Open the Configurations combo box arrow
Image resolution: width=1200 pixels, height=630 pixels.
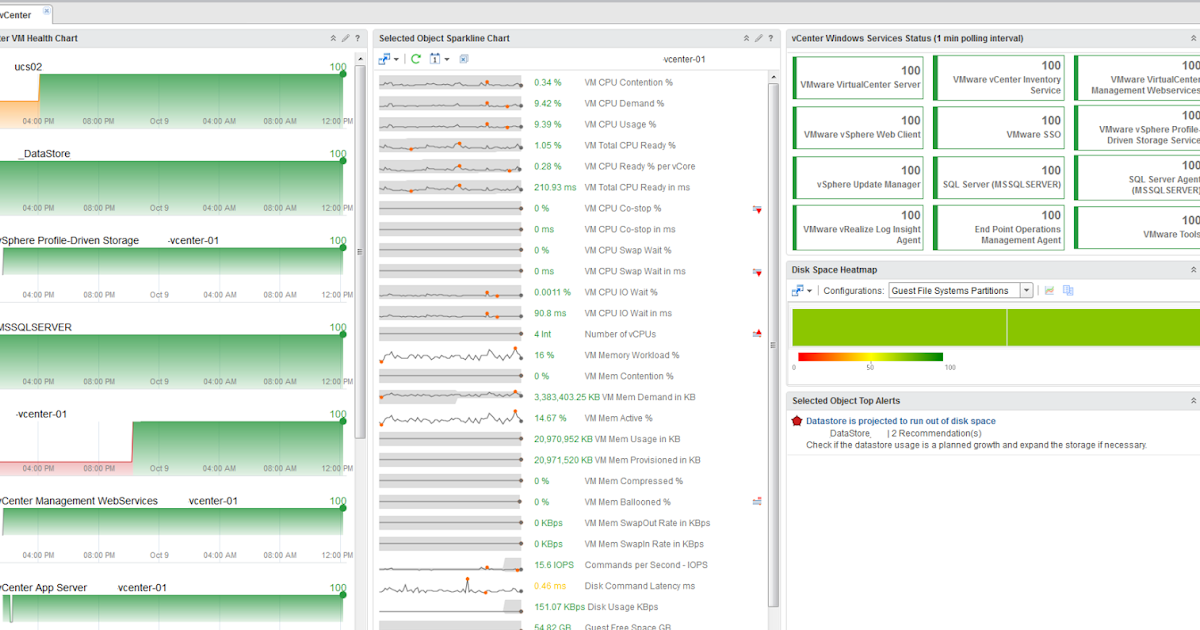[x=1026, y=290]
